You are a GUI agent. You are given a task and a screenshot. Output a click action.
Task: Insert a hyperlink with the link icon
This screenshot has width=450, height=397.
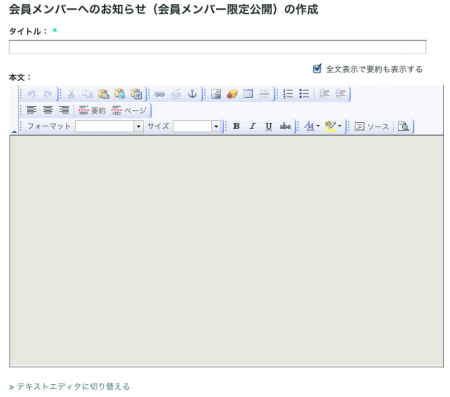[160, 94]
